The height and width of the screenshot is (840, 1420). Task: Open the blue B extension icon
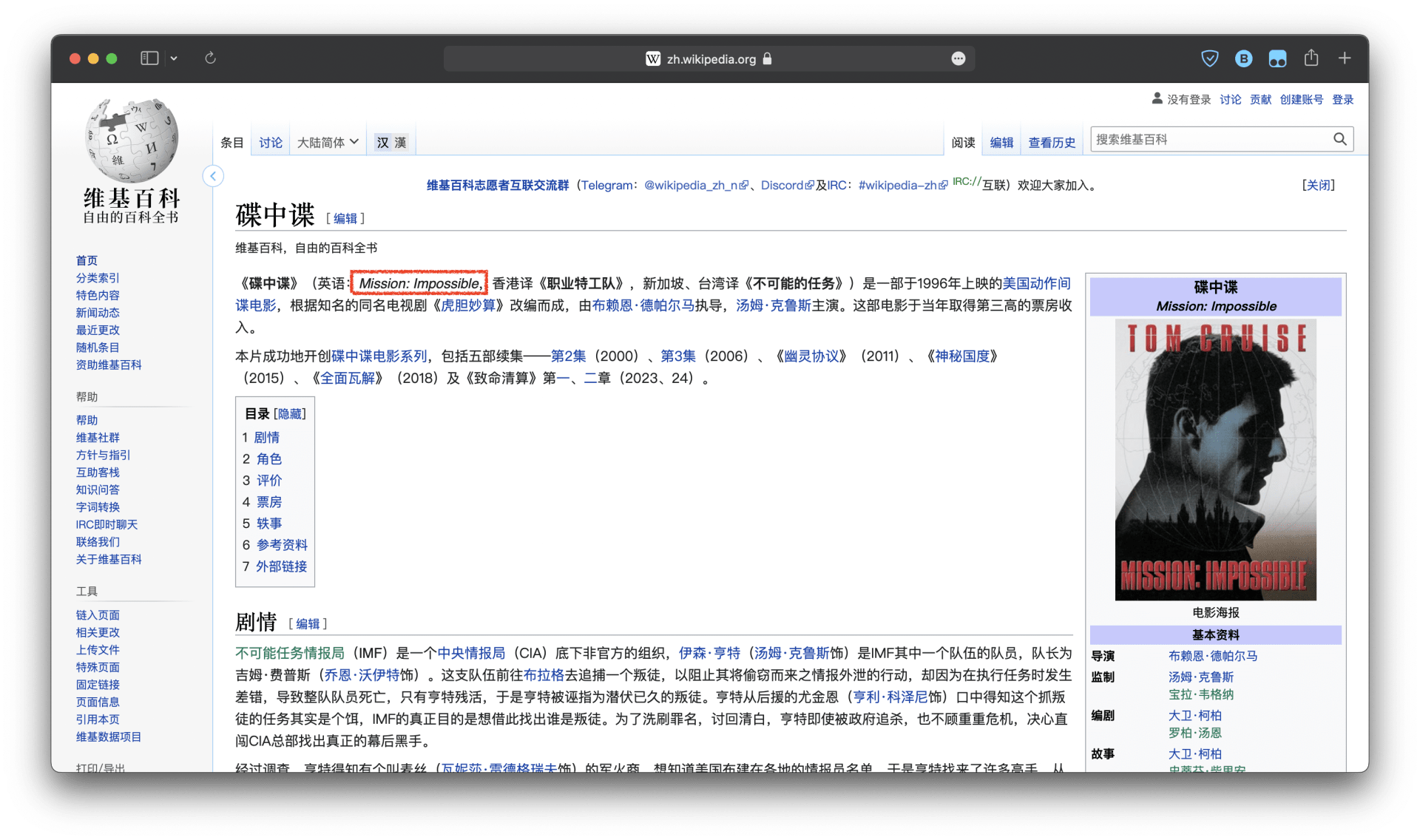point(1243,58)
